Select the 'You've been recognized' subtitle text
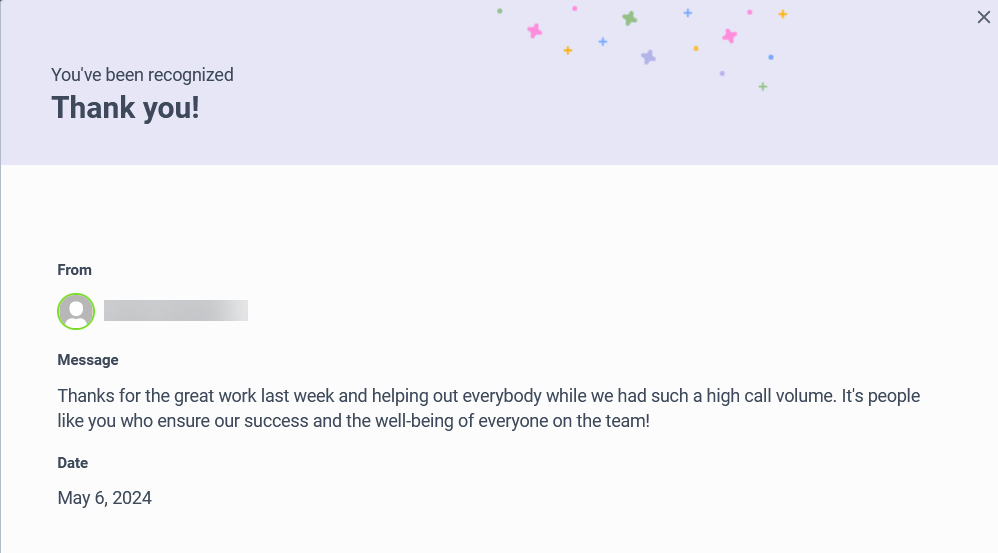The image size is (998, 553). [x=142, y=75]
